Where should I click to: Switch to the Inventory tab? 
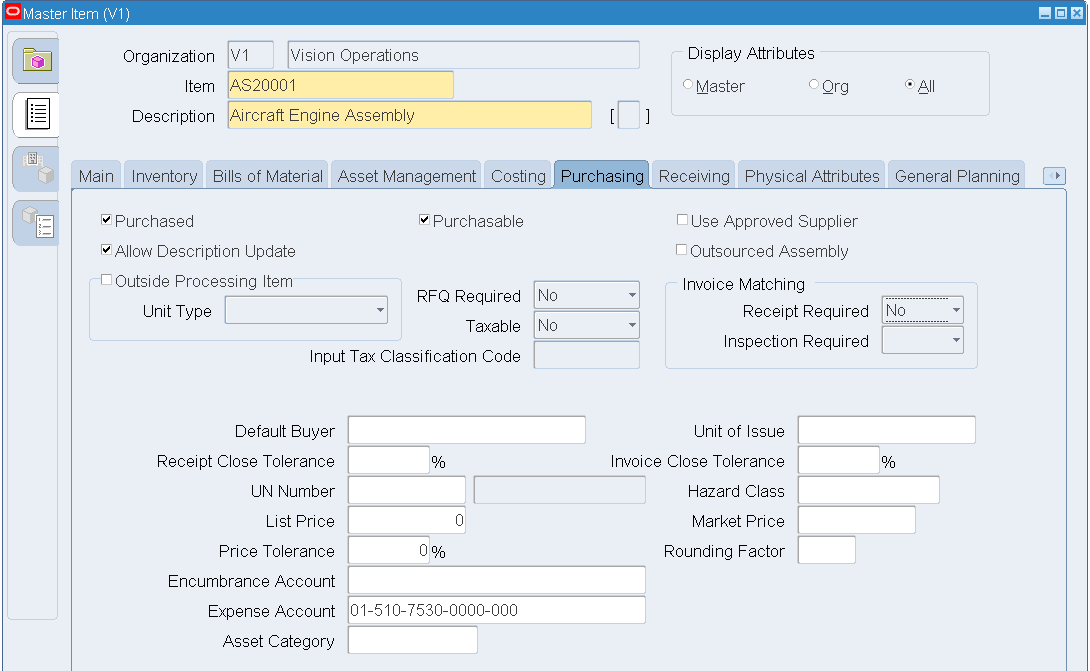[164, 176]
